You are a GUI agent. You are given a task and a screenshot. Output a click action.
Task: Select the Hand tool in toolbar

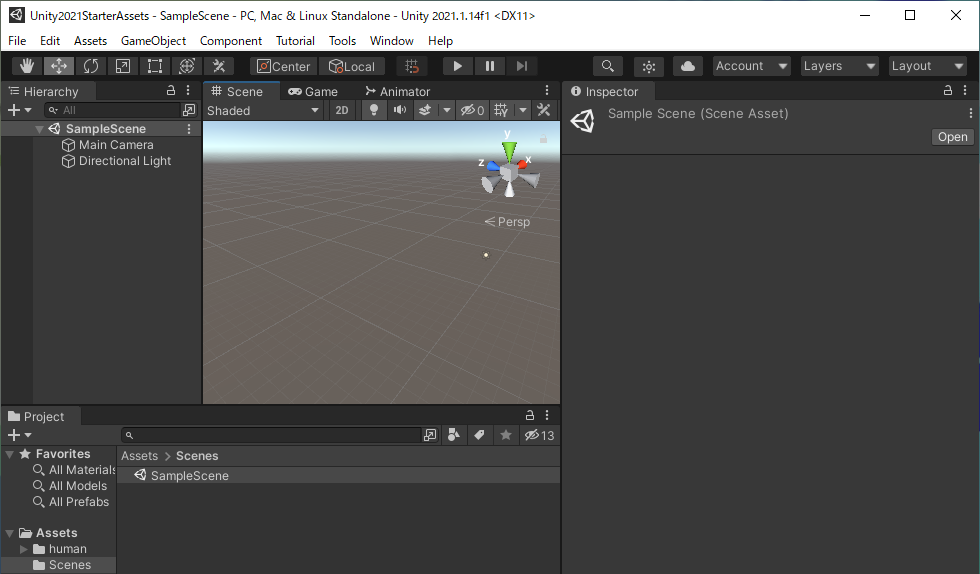pos(27,66)
